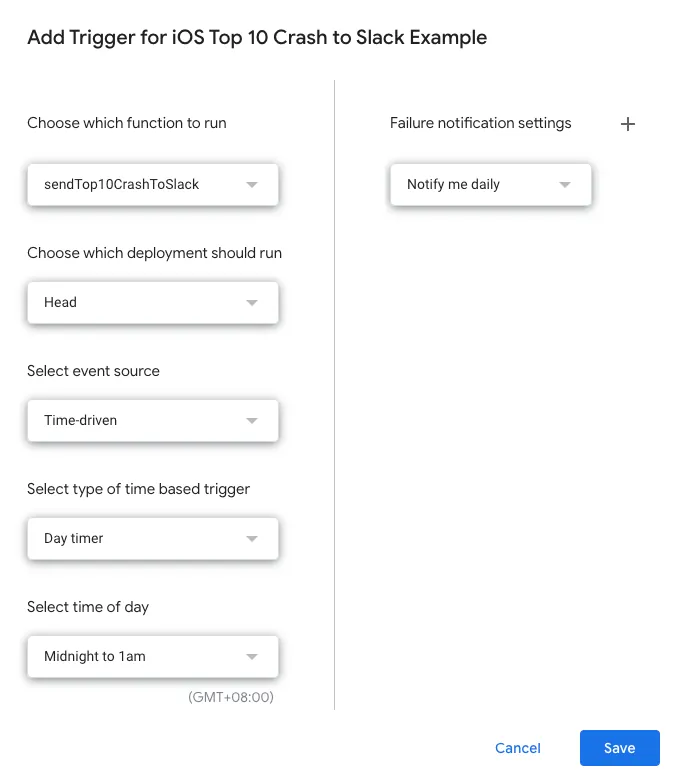The height and width of the screenshot is (784, 677).
Task: Click the Select time of day label
Action: pyautogui.click(x=88, y=607)
